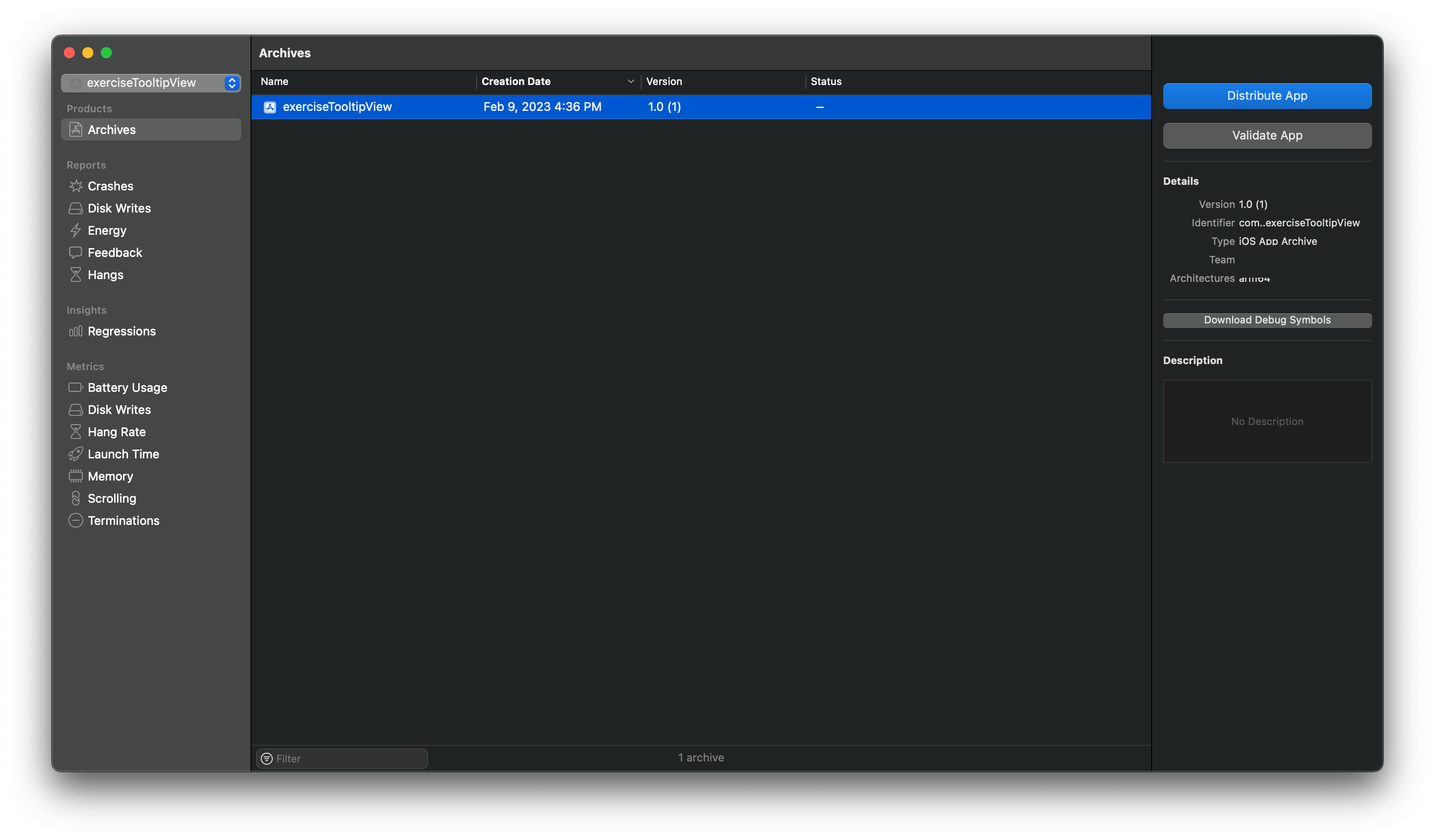Open the exerciseTooltipView app selector dropdown
Screen dimensions: 1435x840
[151, 83]
